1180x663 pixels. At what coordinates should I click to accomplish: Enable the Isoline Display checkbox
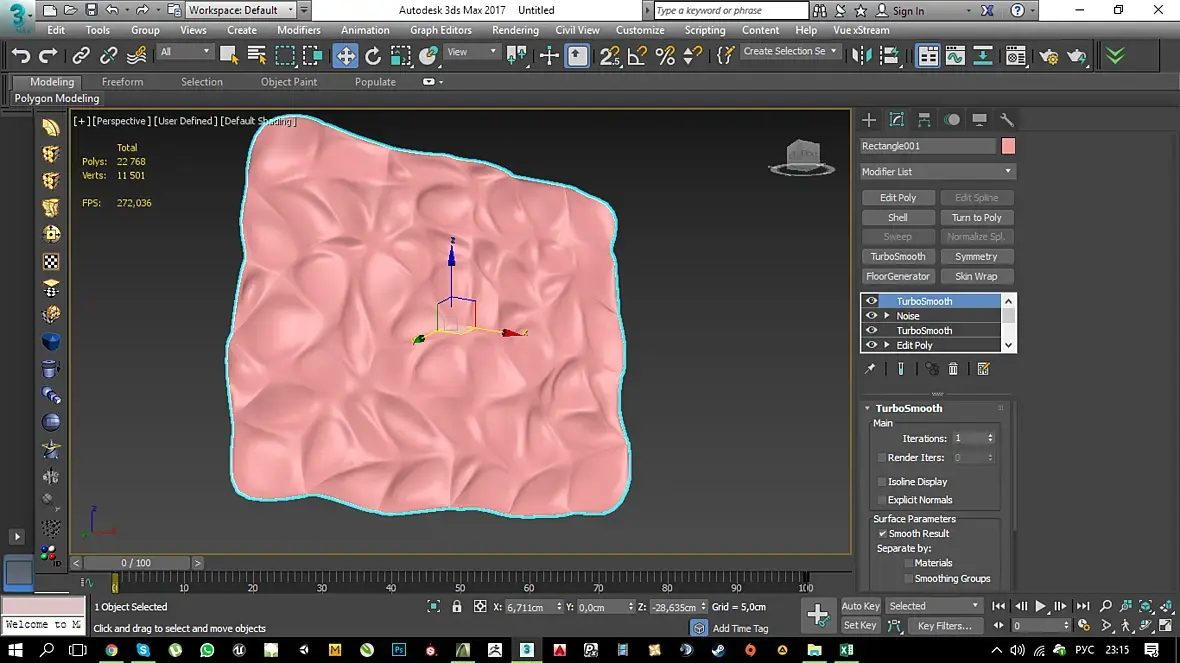point(881,482)
